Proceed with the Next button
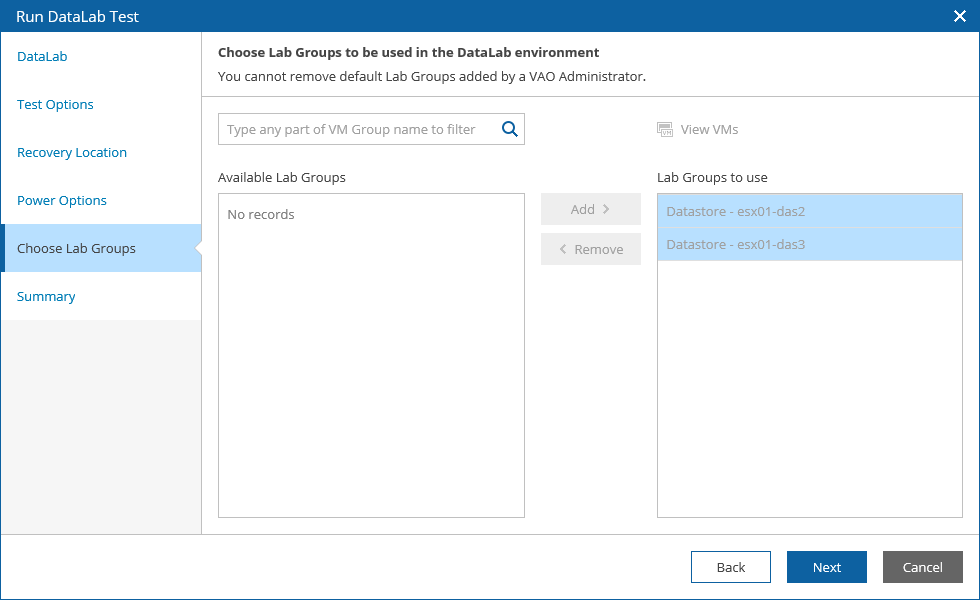Viewport: 980px width, 600px height. point(826,567)
